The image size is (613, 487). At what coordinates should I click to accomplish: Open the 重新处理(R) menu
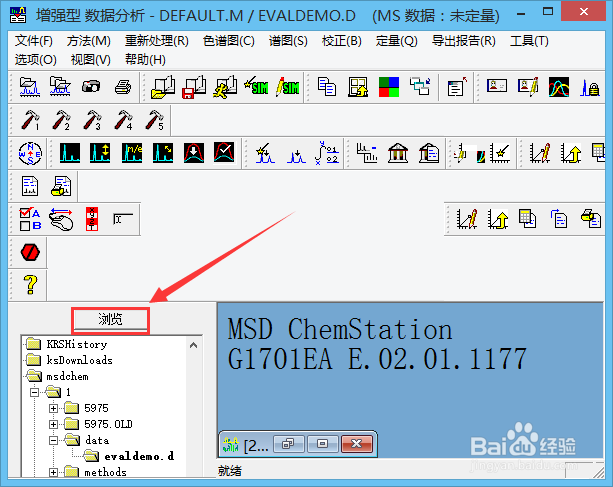(156, 41)
